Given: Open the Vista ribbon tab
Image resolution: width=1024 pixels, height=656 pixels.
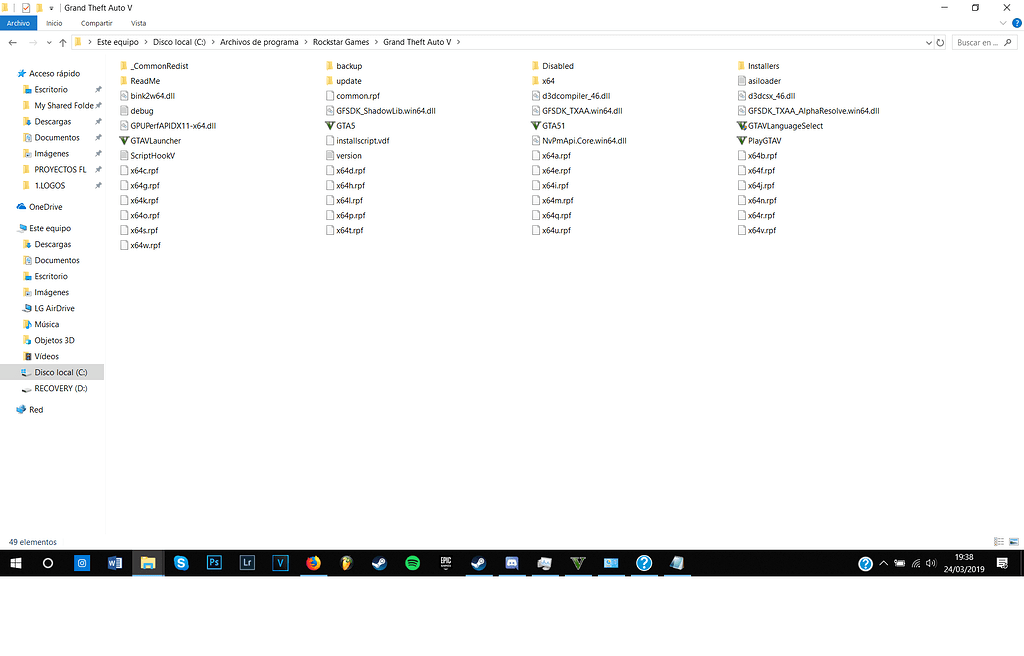Looking at the screenshot, I should [x=138, y=23].
